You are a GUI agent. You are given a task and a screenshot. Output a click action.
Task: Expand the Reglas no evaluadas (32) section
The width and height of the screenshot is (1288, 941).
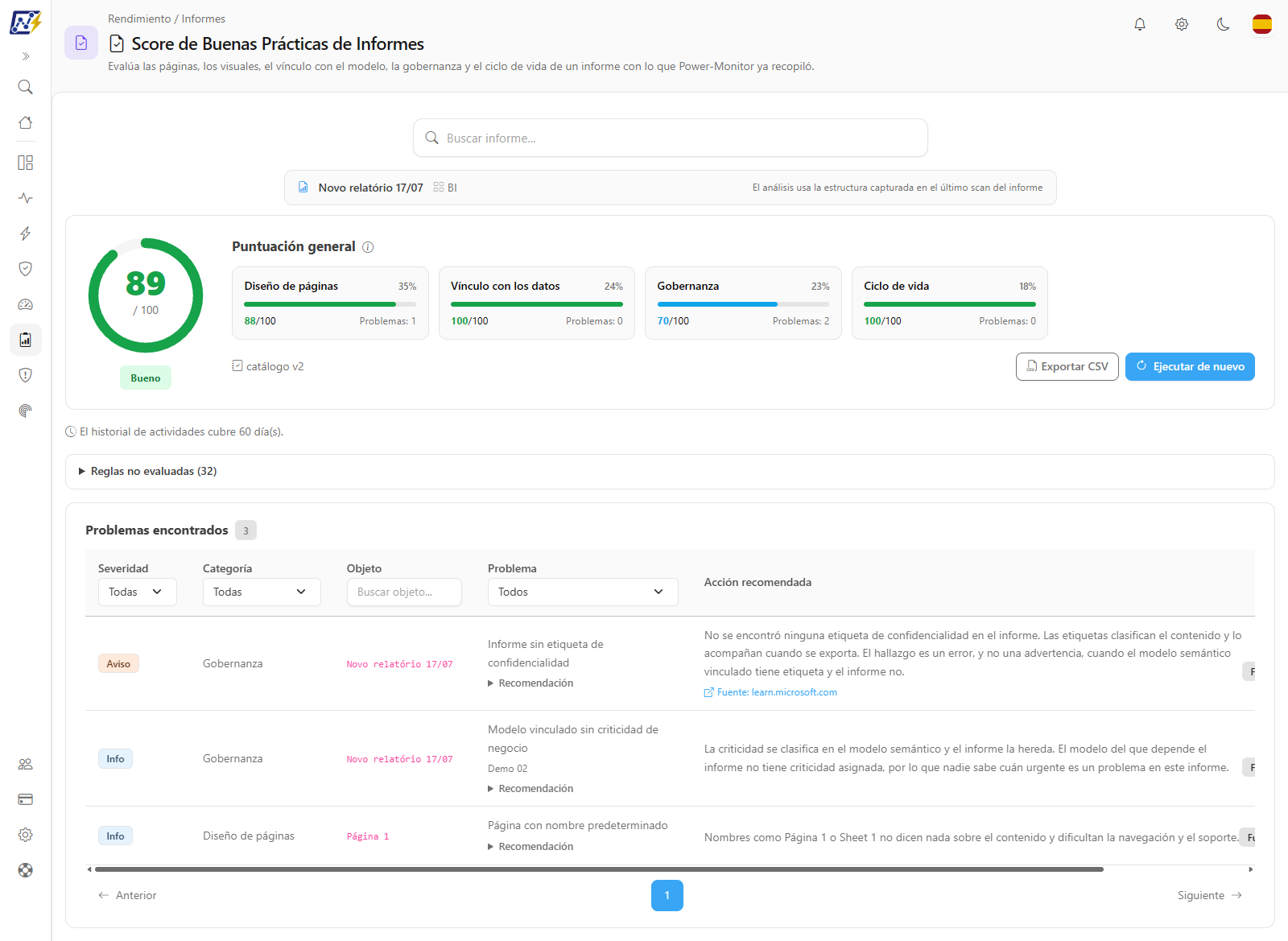click(670, 472)
